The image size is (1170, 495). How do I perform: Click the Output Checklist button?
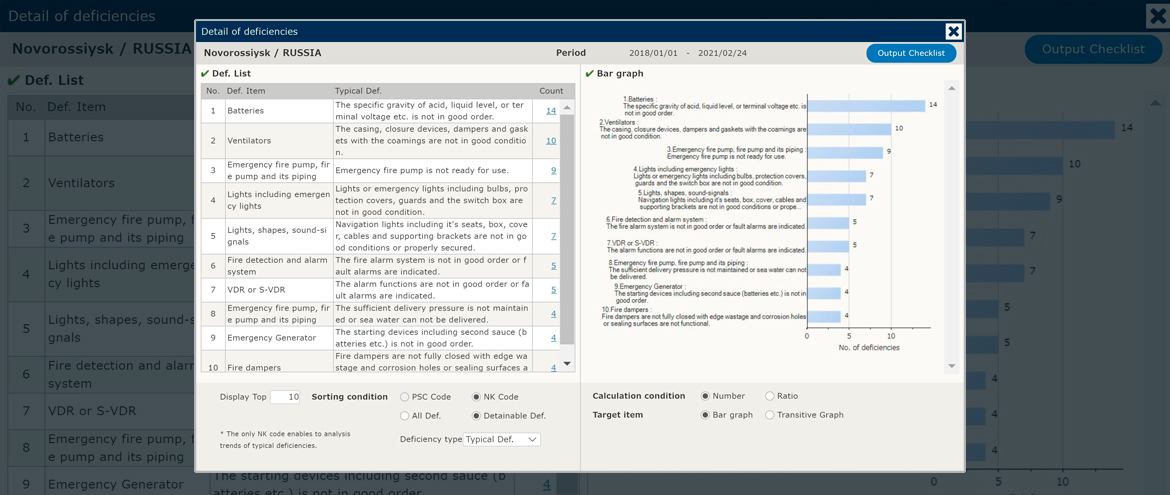(910, 53)
